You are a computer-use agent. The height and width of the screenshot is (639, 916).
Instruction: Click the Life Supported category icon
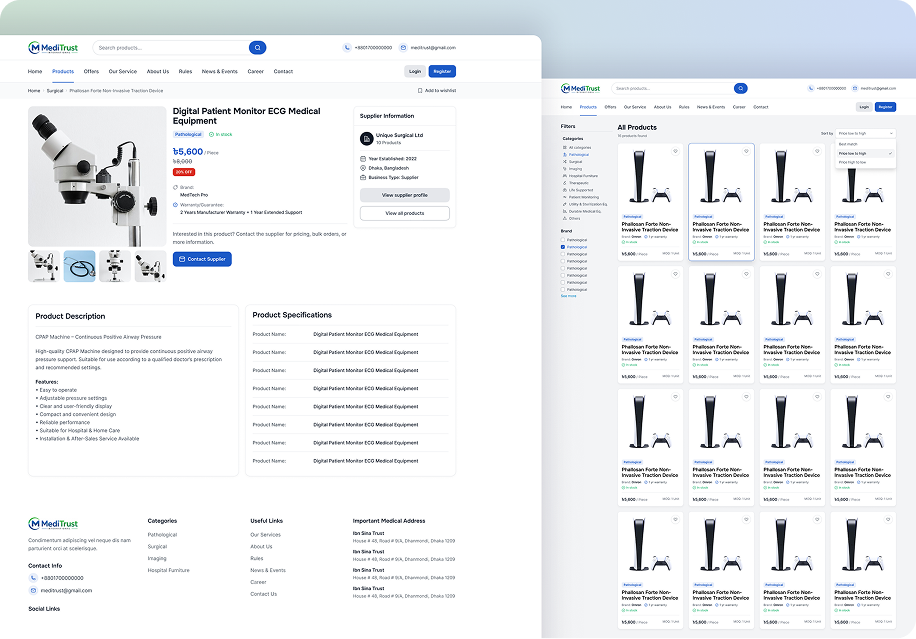565,190
